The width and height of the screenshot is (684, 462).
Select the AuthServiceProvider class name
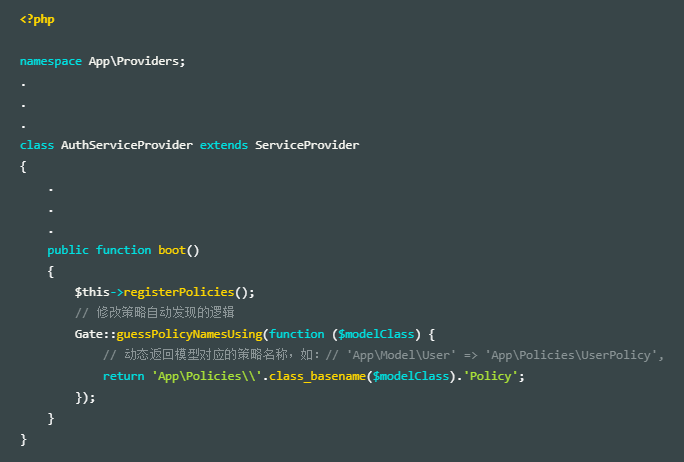tap(127, 145)
